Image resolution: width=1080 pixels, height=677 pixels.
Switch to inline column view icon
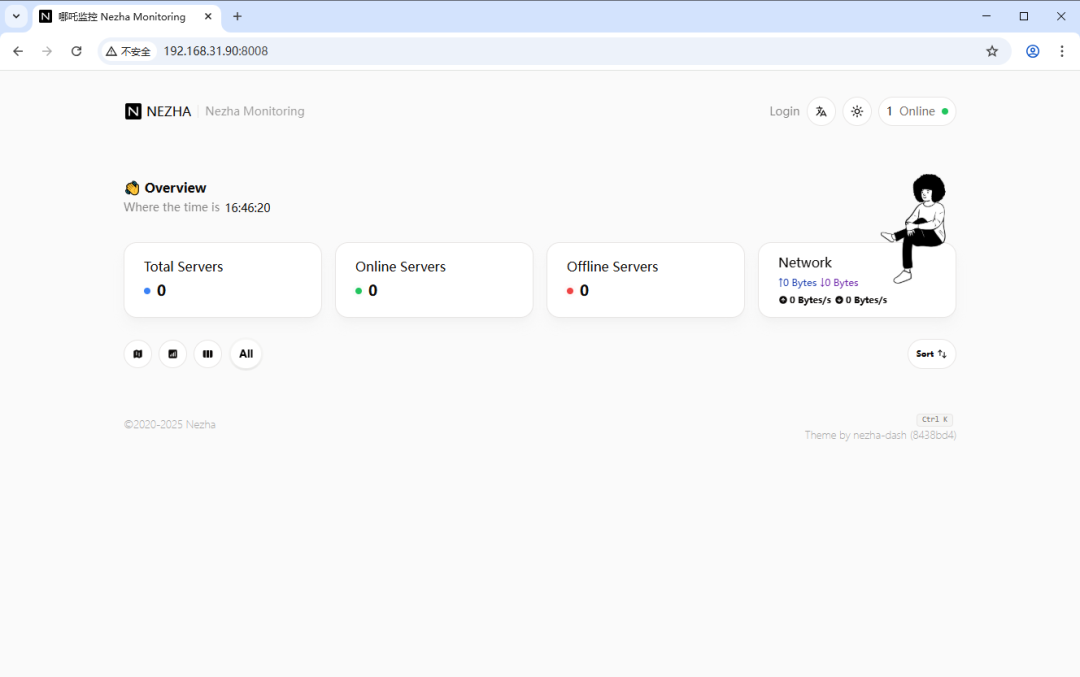207,354
